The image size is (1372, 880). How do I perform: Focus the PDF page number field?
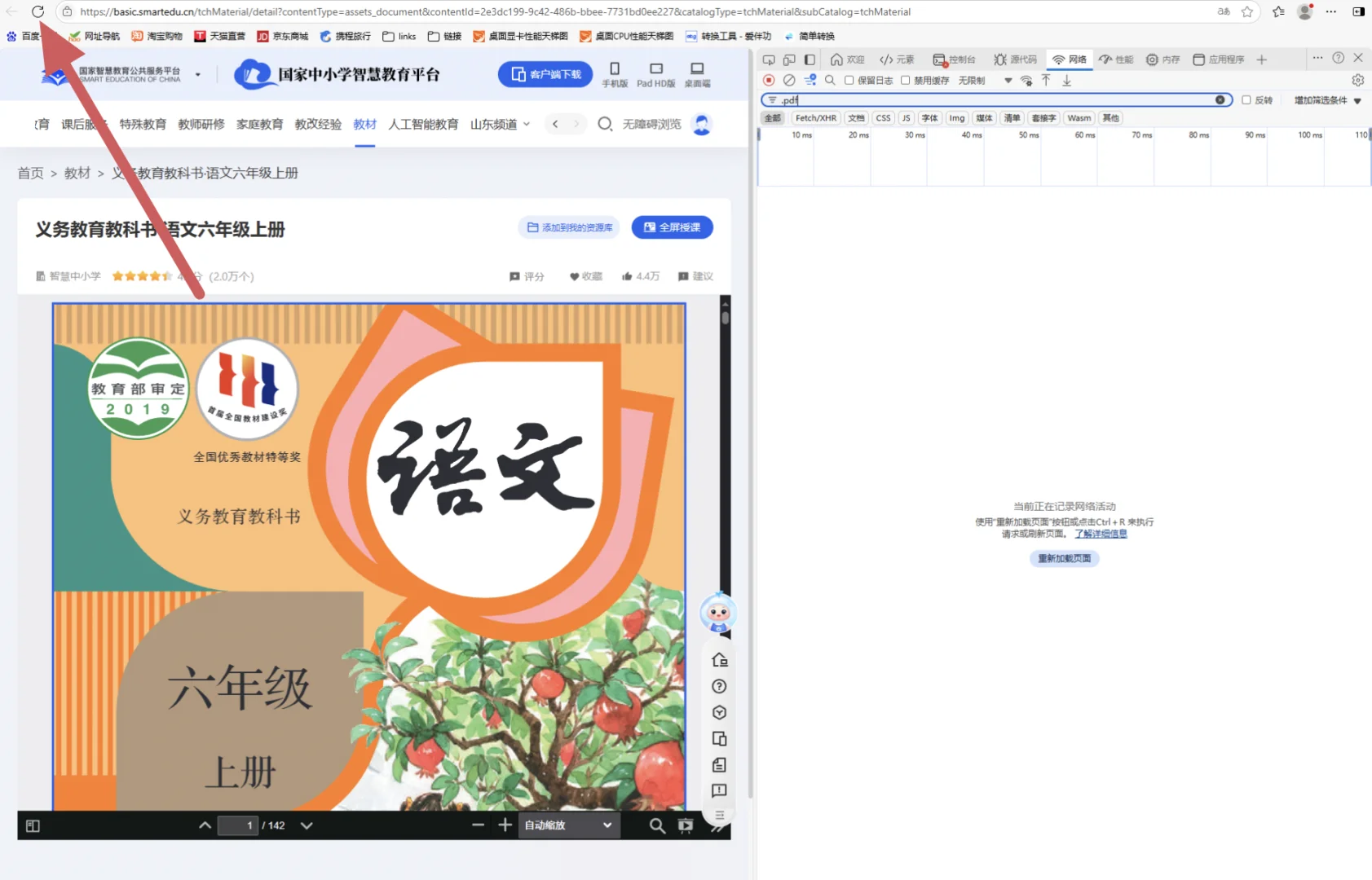pyautogui.click(x=239, y=825)
